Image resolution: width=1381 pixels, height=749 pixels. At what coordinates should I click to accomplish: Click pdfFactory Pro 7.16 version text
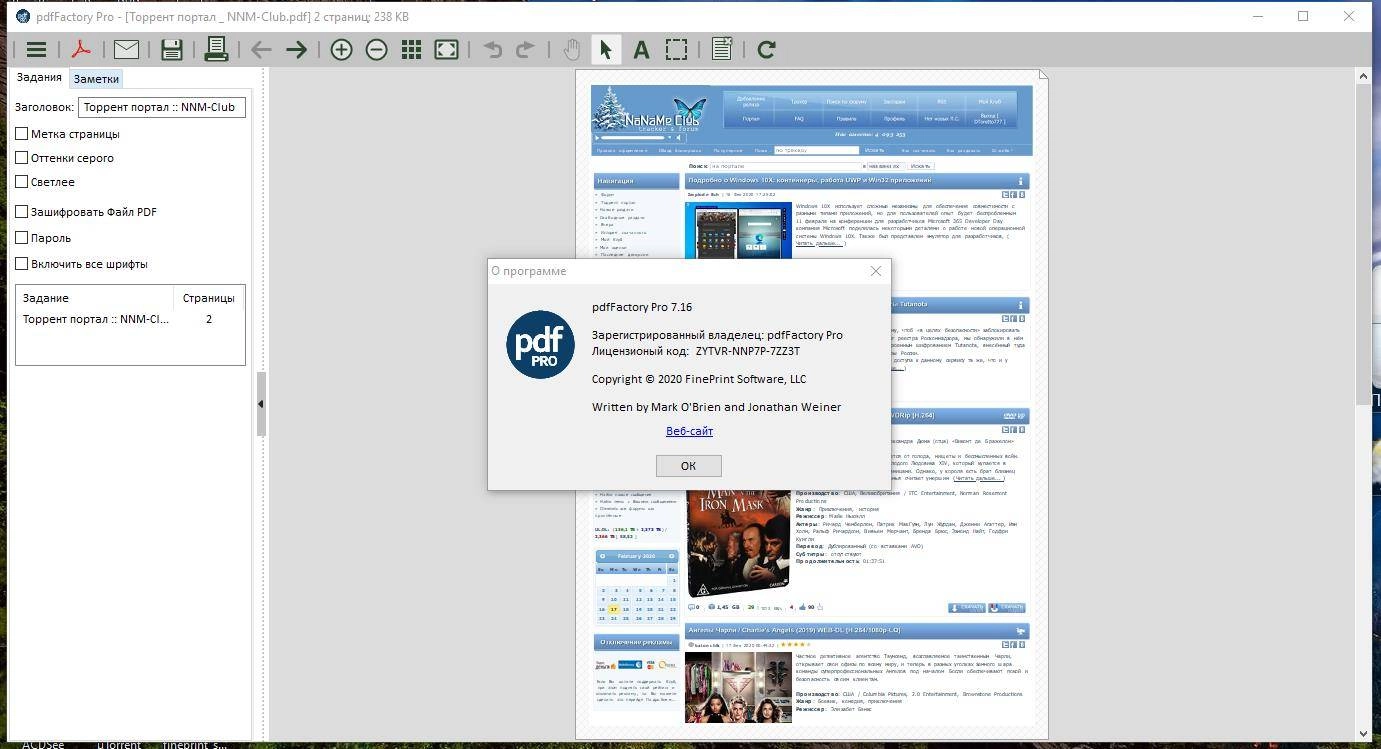[x=642, y=307]
